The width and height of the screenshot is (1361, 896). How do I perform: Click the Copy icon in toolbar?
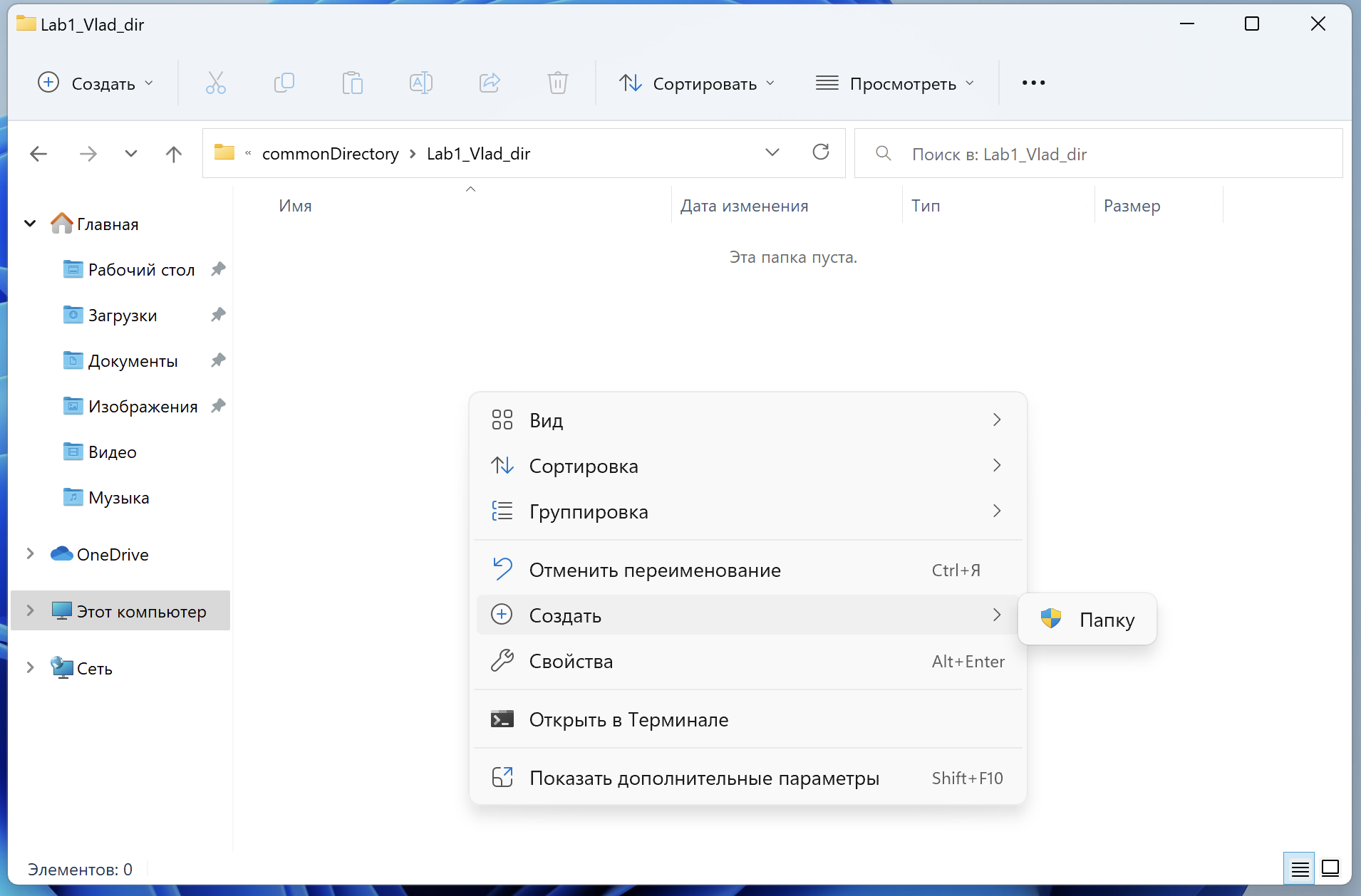[284, 83]
